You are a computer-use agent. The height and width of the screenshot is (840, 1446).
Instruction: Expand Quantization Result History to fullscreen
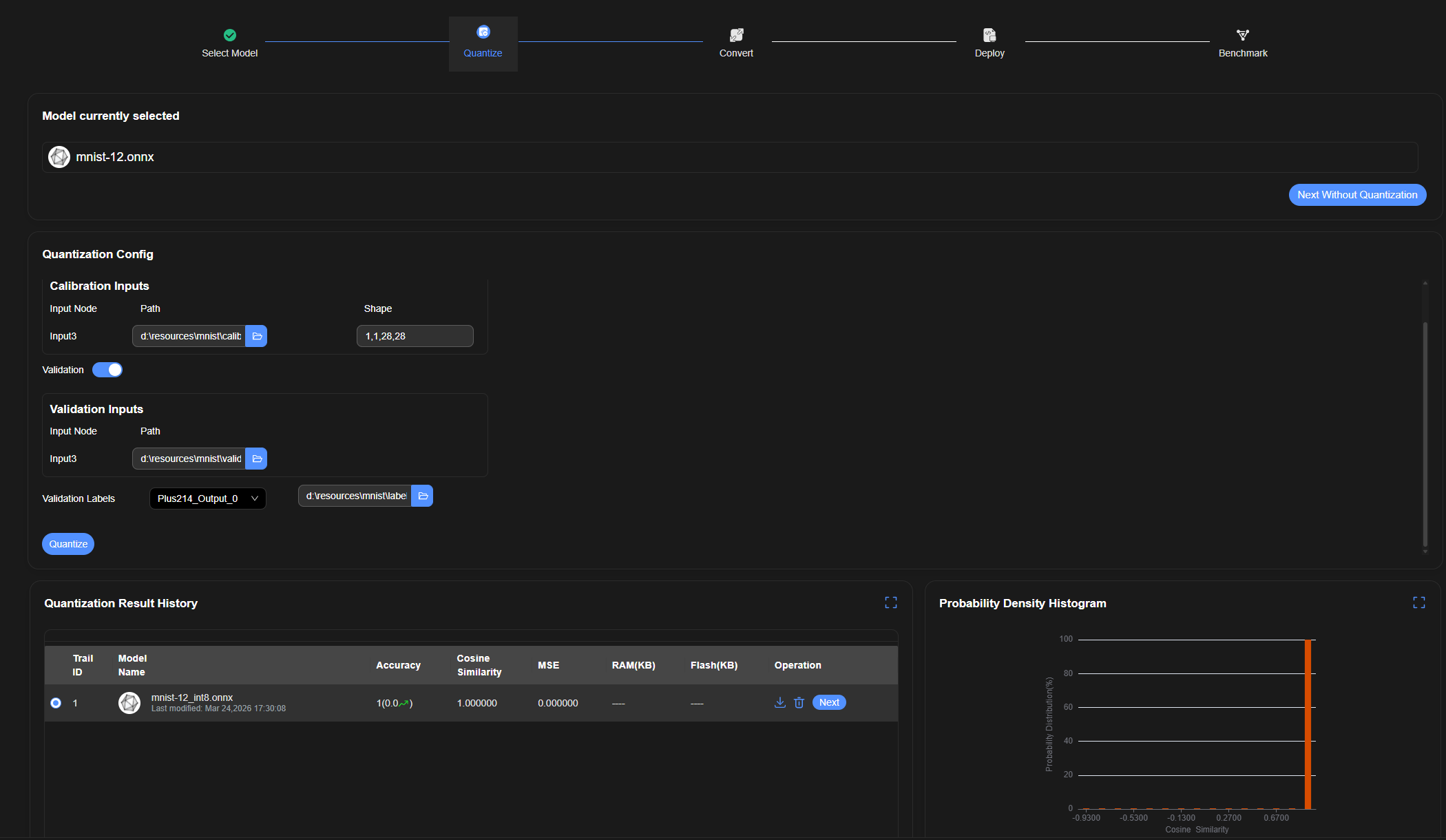[x=890, y=603]
